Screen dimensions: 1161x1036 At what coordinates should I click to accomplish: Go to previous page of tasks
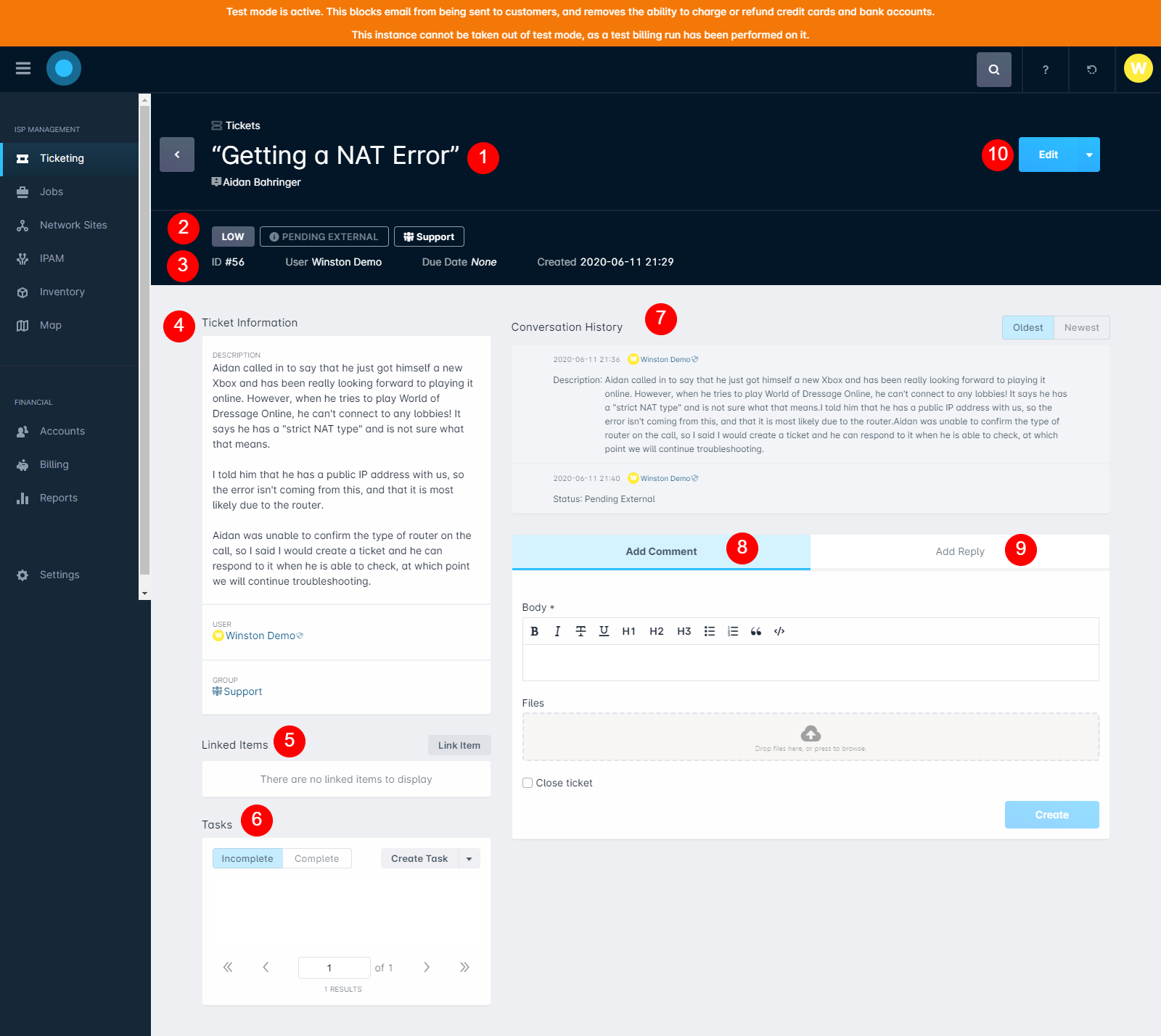click(x=266, y=967)
